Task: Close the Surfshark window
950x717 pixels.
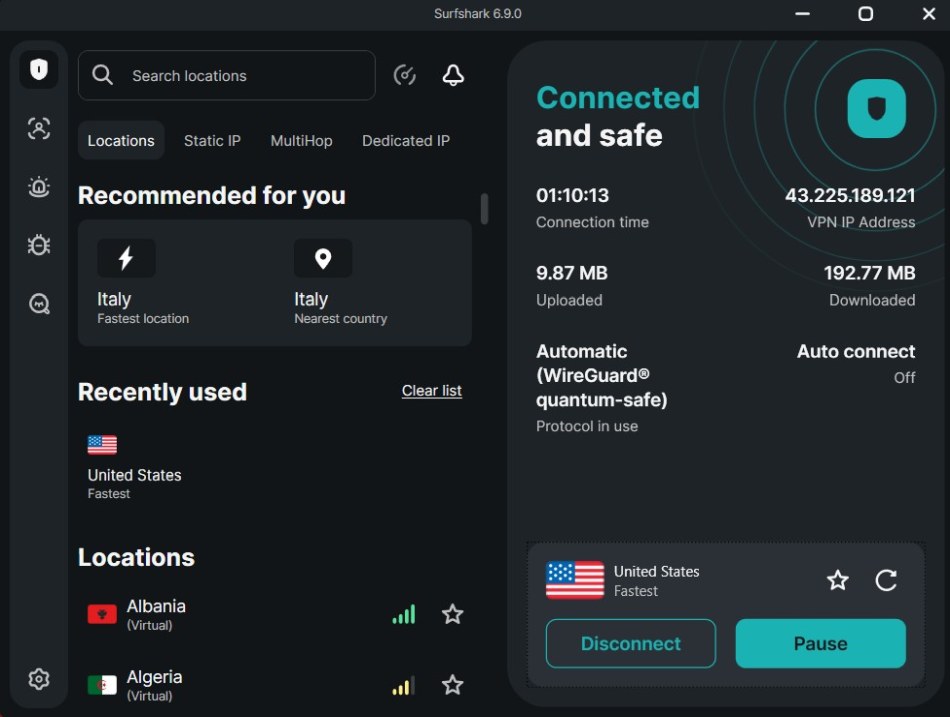Action: coord(929,13)
